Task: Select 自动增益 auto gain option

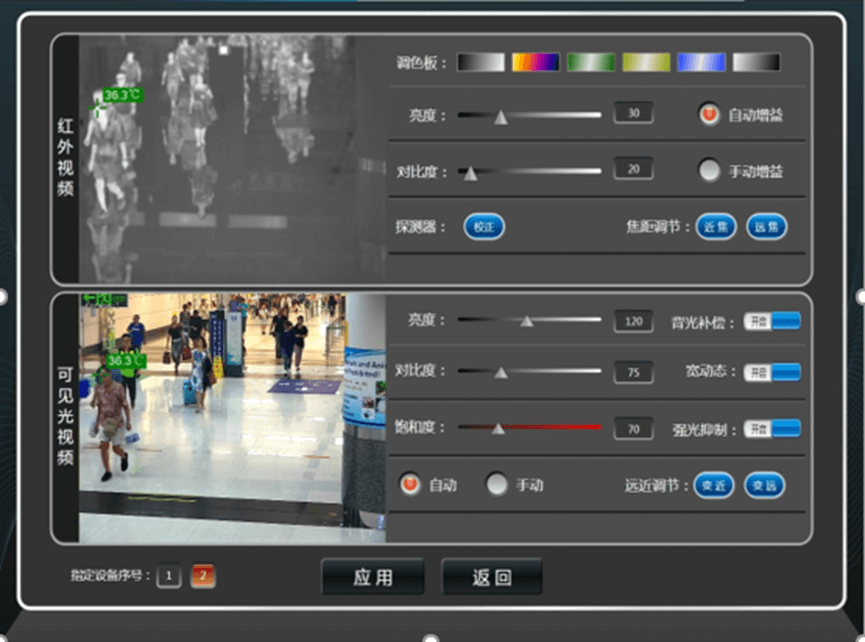Action: (x=710, y=115)
